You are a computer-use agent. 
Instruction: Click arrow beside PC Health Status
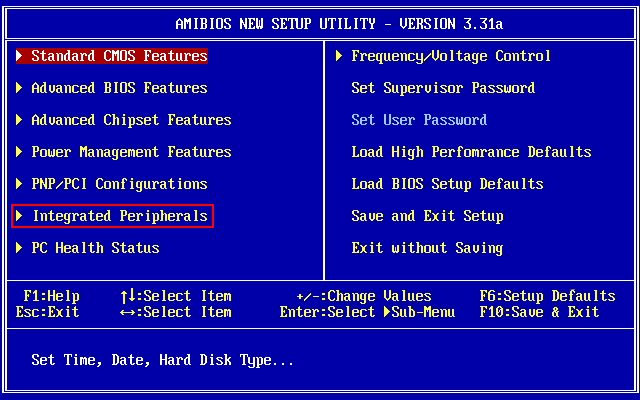[x=19, y=248]
